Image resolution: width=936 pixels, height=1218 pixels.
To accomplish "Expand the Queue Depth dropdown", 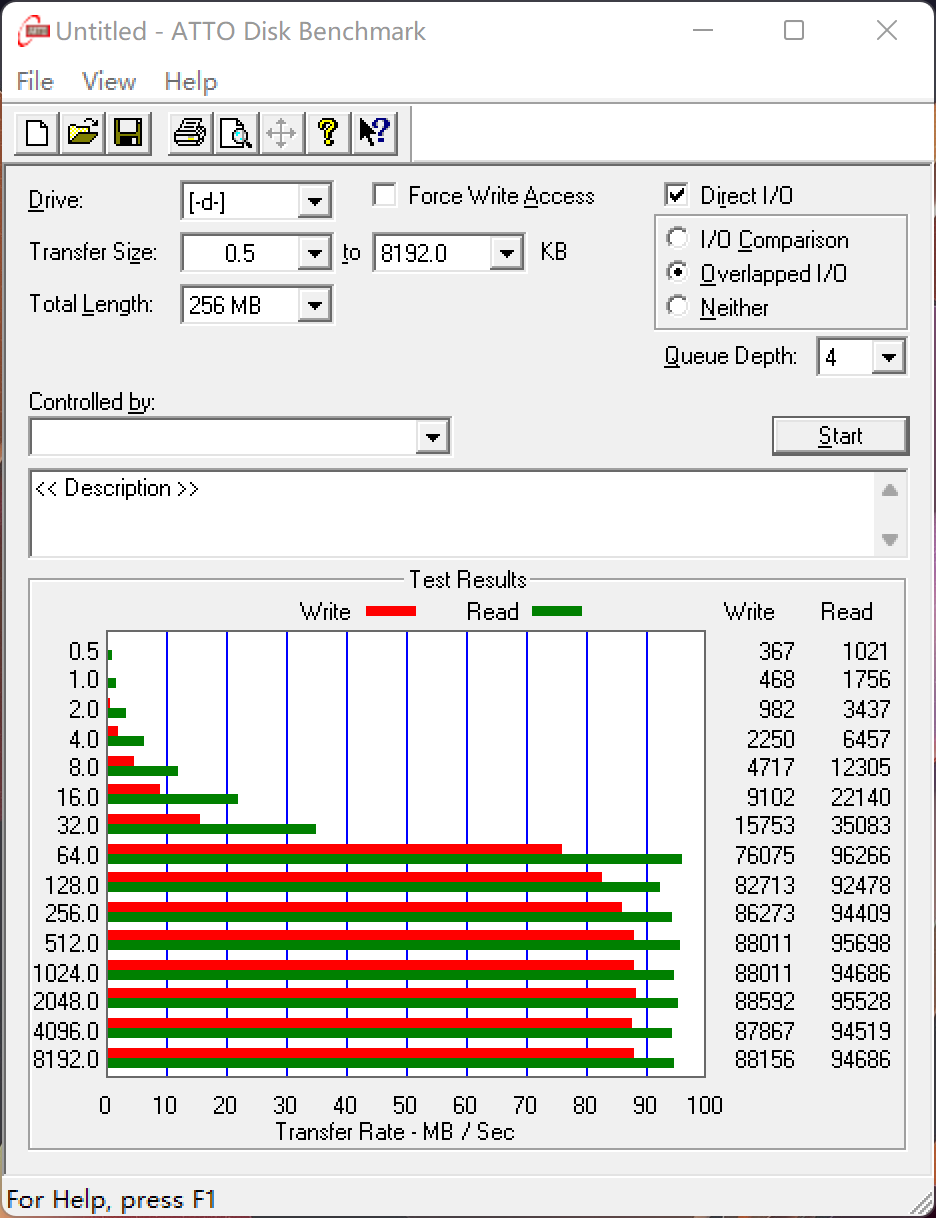I will point(888,357).
